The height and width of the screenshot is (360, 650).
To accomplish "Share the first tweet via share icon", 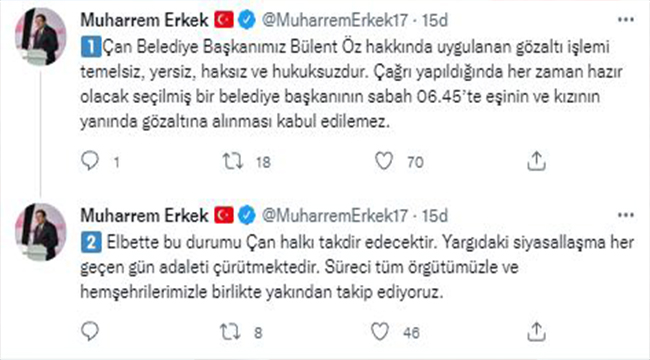I will 536,161.
